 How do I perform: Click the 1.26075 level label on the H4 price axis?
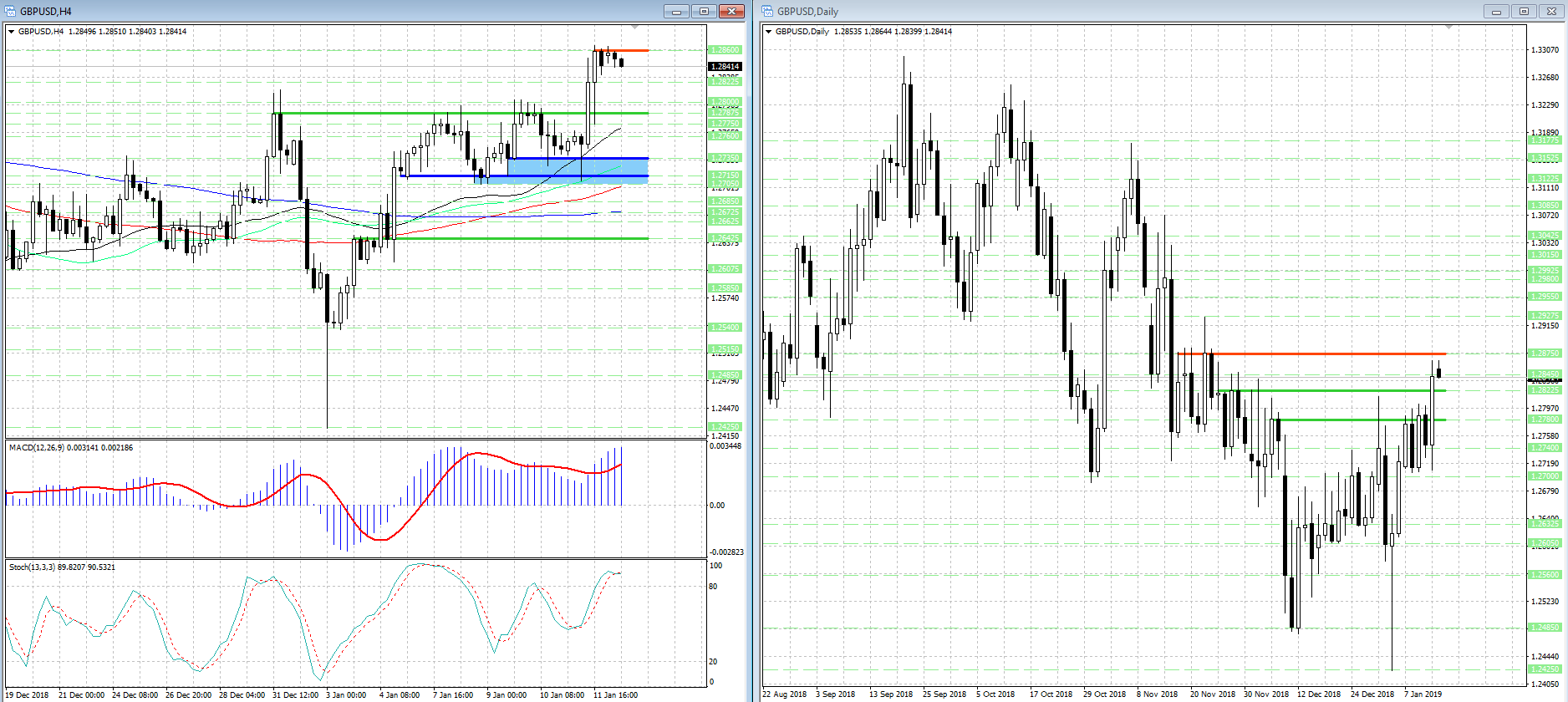[724, 269]
